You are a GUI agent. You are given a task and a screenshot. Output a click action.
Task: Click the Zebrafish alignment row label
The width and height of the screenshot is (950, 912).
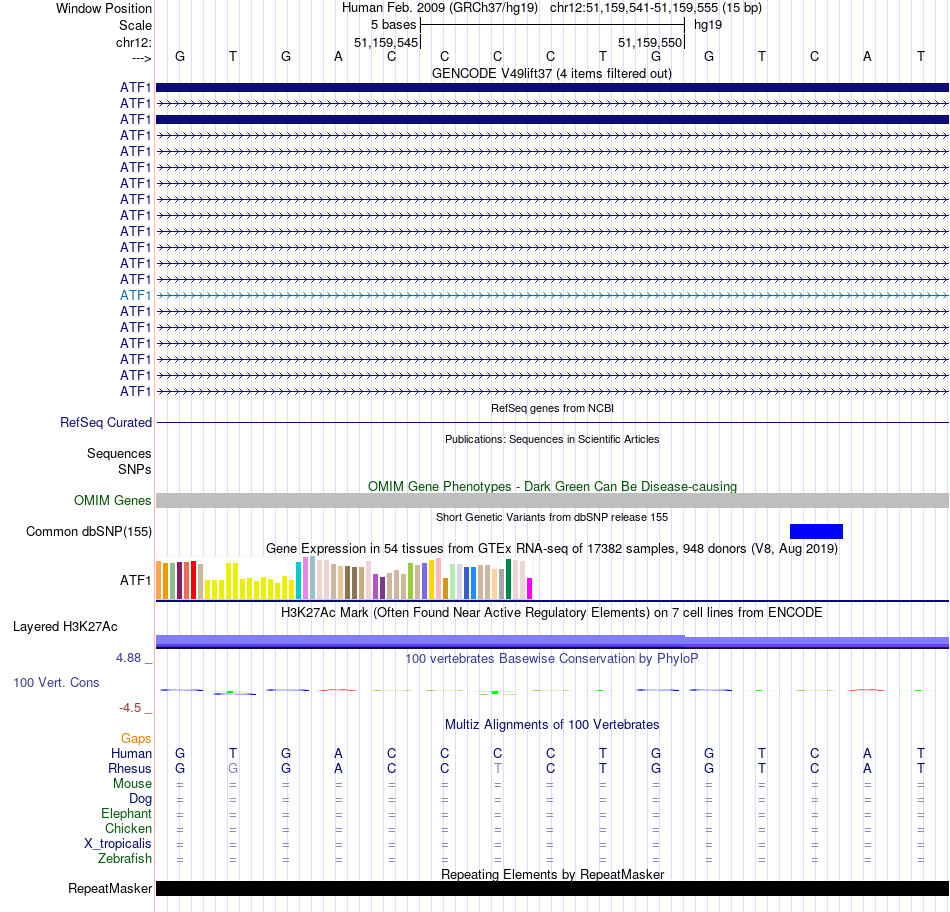coord(125,859)
